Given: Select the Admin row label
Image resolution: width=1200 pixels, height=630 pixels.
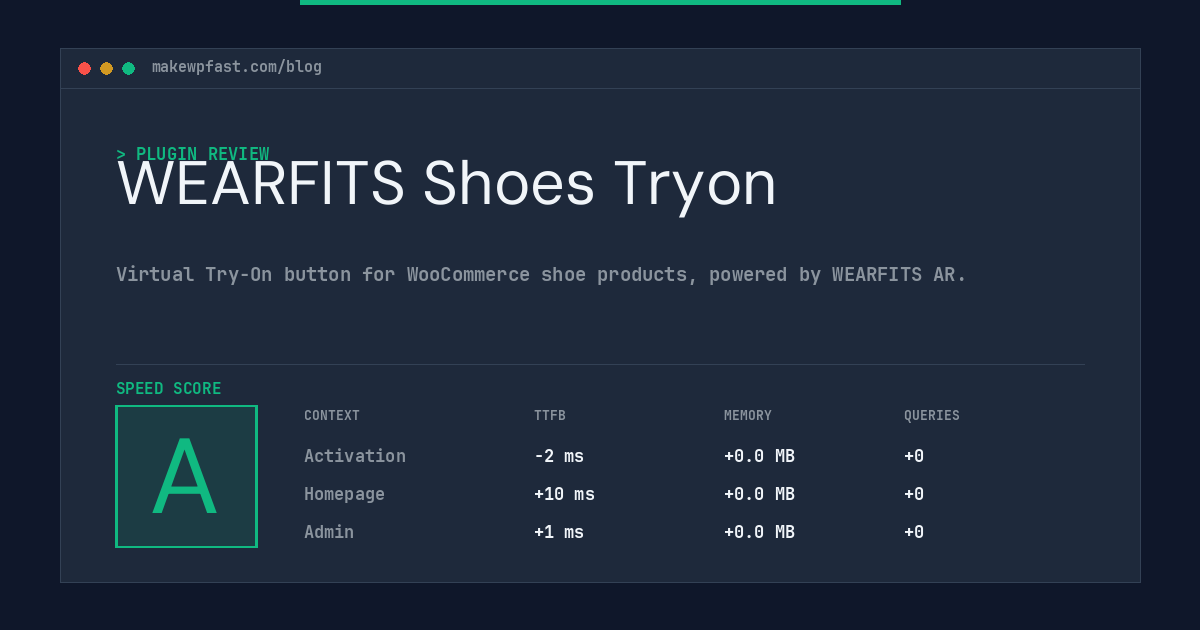Looking at the screenshot, I should pos(329,532).
